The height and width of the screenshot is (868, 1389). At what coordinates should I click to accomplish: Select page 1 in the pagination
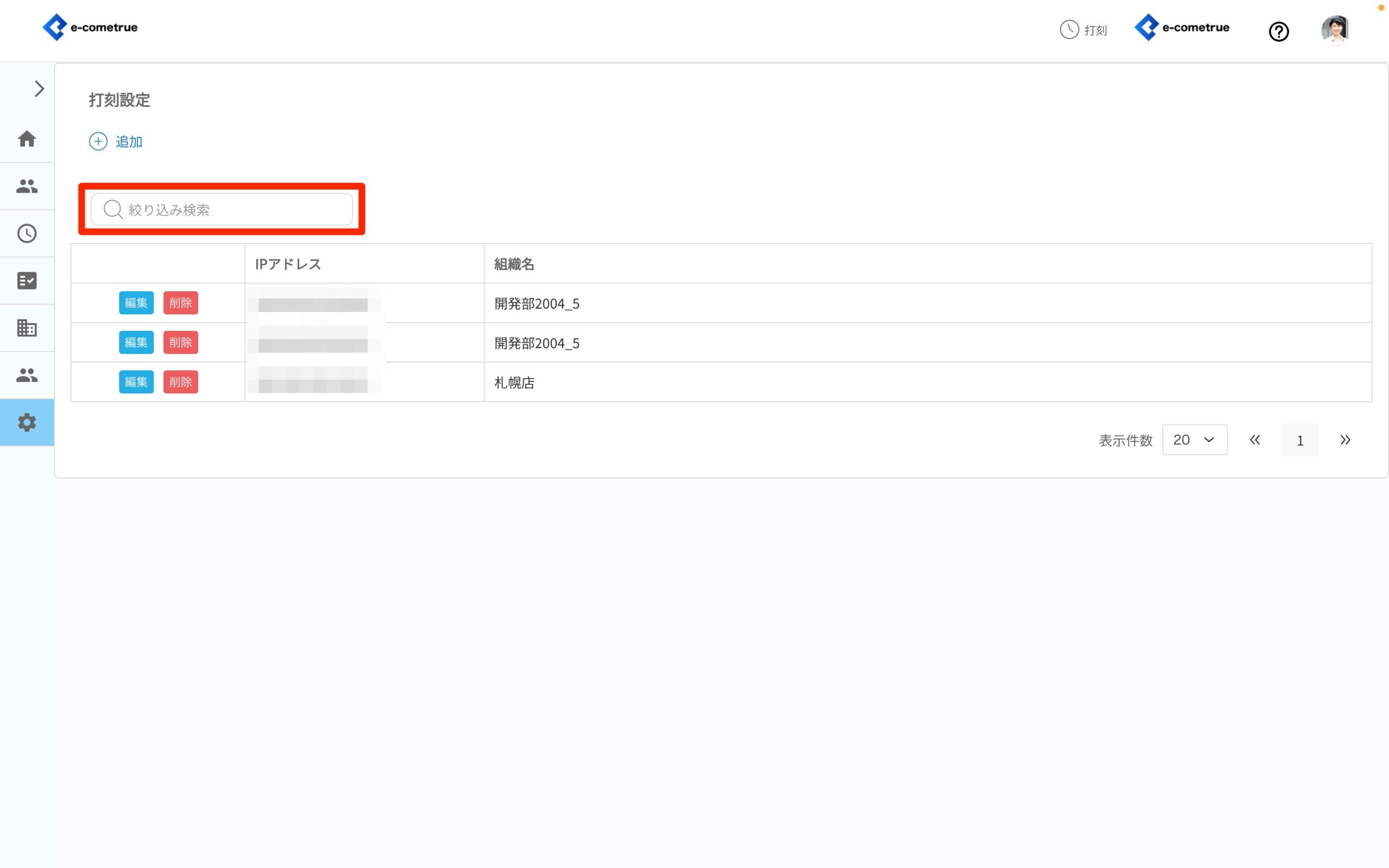point(1299,441)
